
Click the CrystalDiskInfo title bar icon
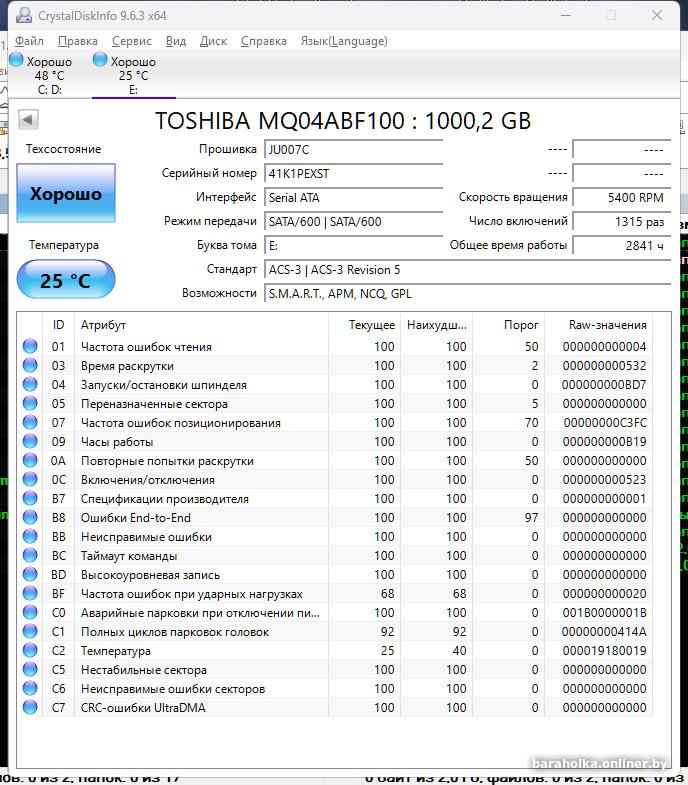tap(24, 15)
